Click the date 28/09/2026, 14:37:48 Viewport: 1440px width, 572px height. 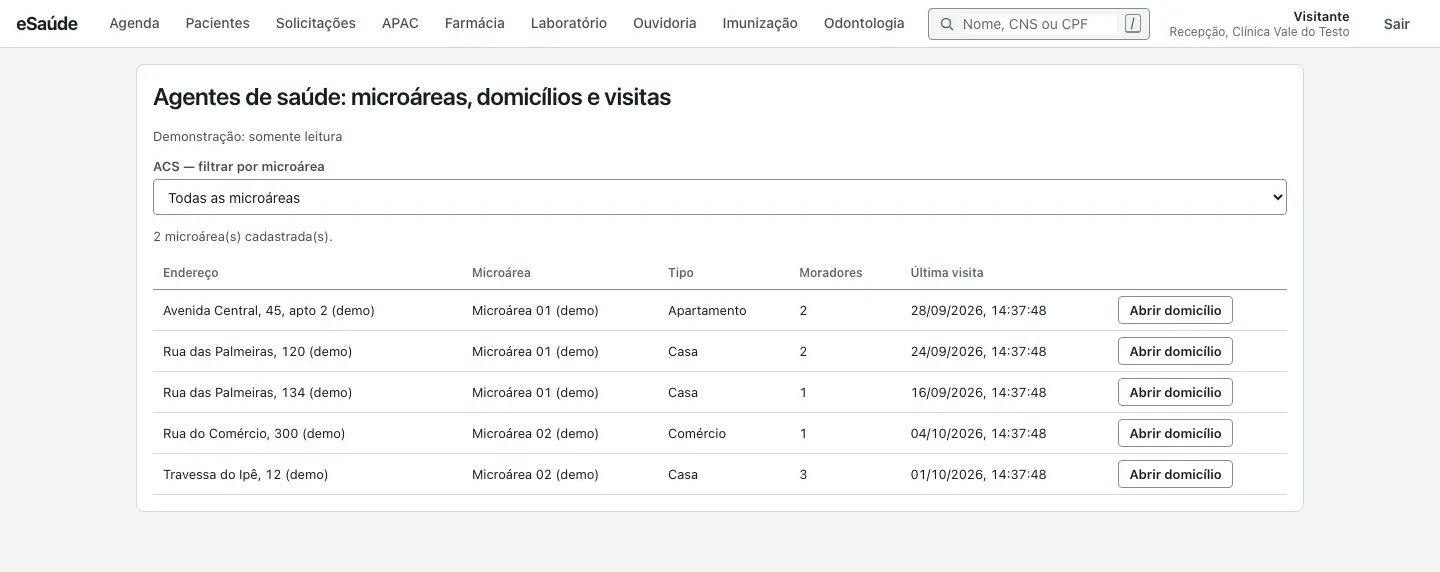[x=979, y=310]
